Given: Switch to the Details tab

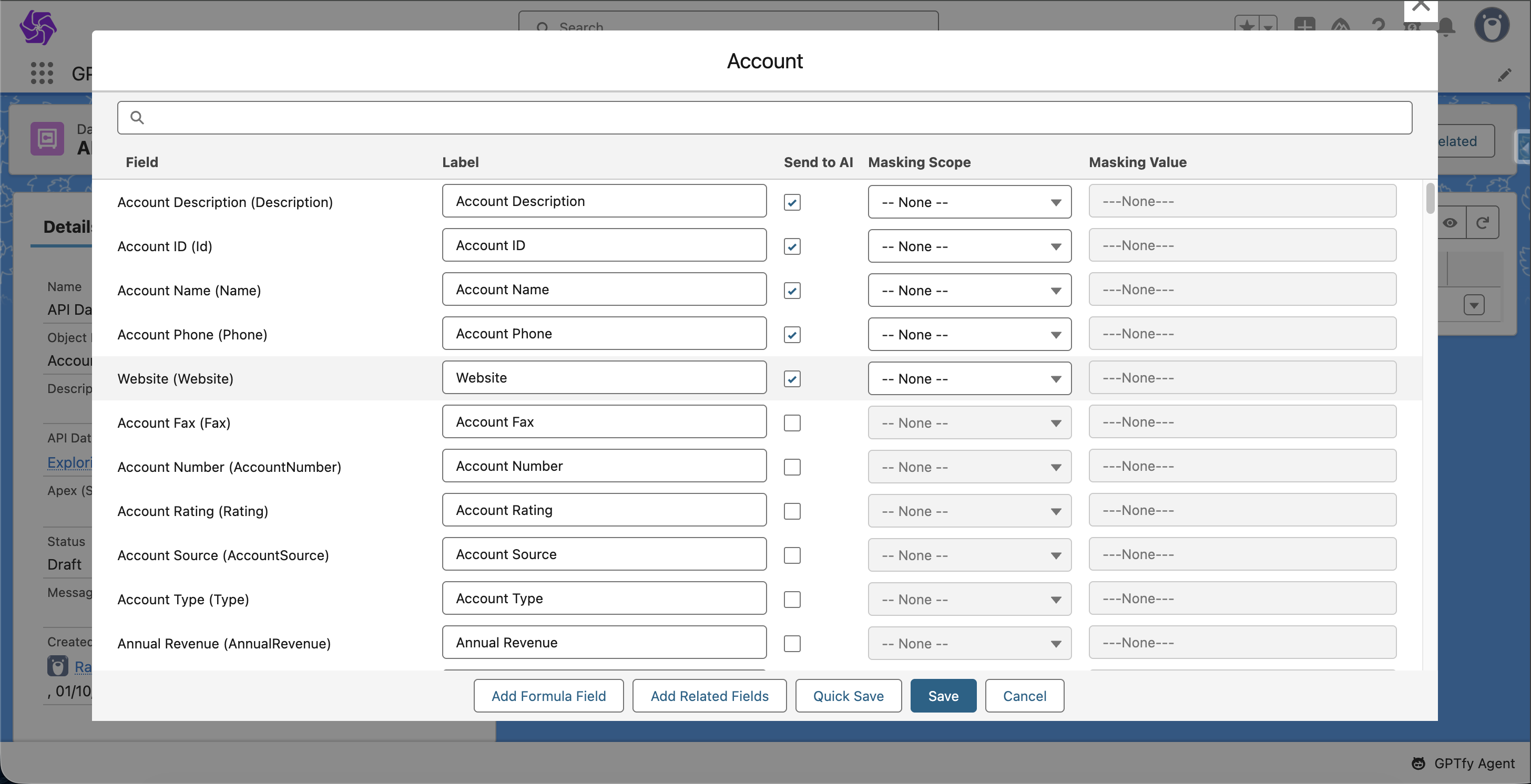Looking at the screenshot, I should tap(67, 227).
